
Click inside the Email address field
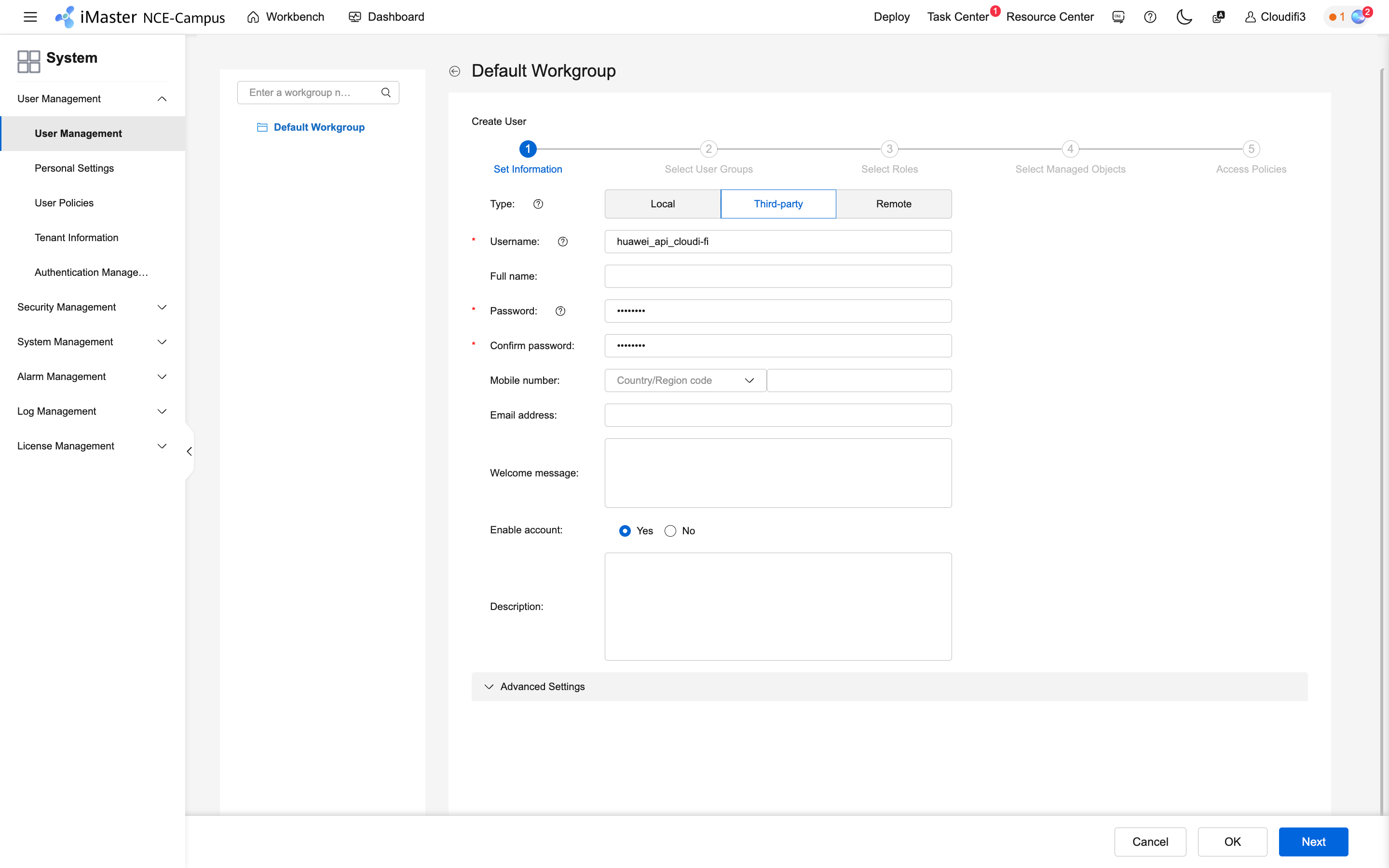point(777,415)
